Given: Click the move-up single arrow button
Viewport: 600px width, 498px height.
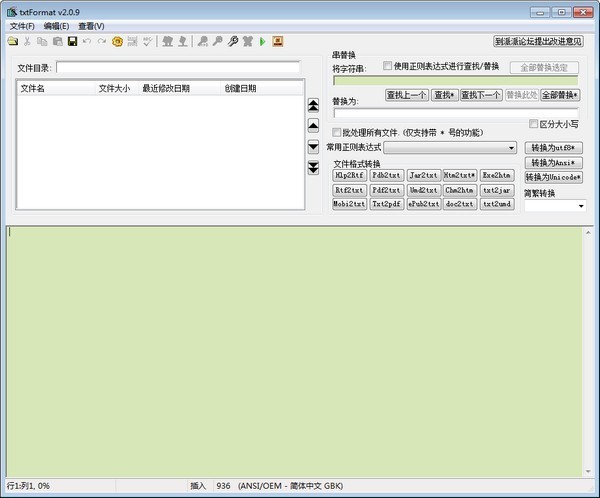Looking at the screenshot, I should (313, 125).
